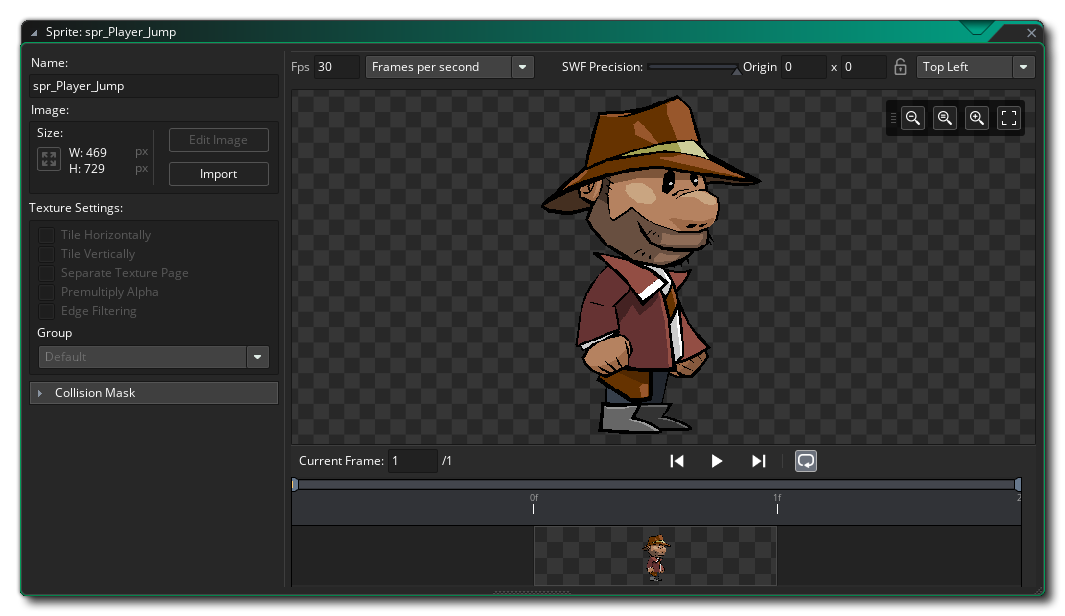
Task: Close the spr_Player_Jump sprite window
Action: [1031, 33]
